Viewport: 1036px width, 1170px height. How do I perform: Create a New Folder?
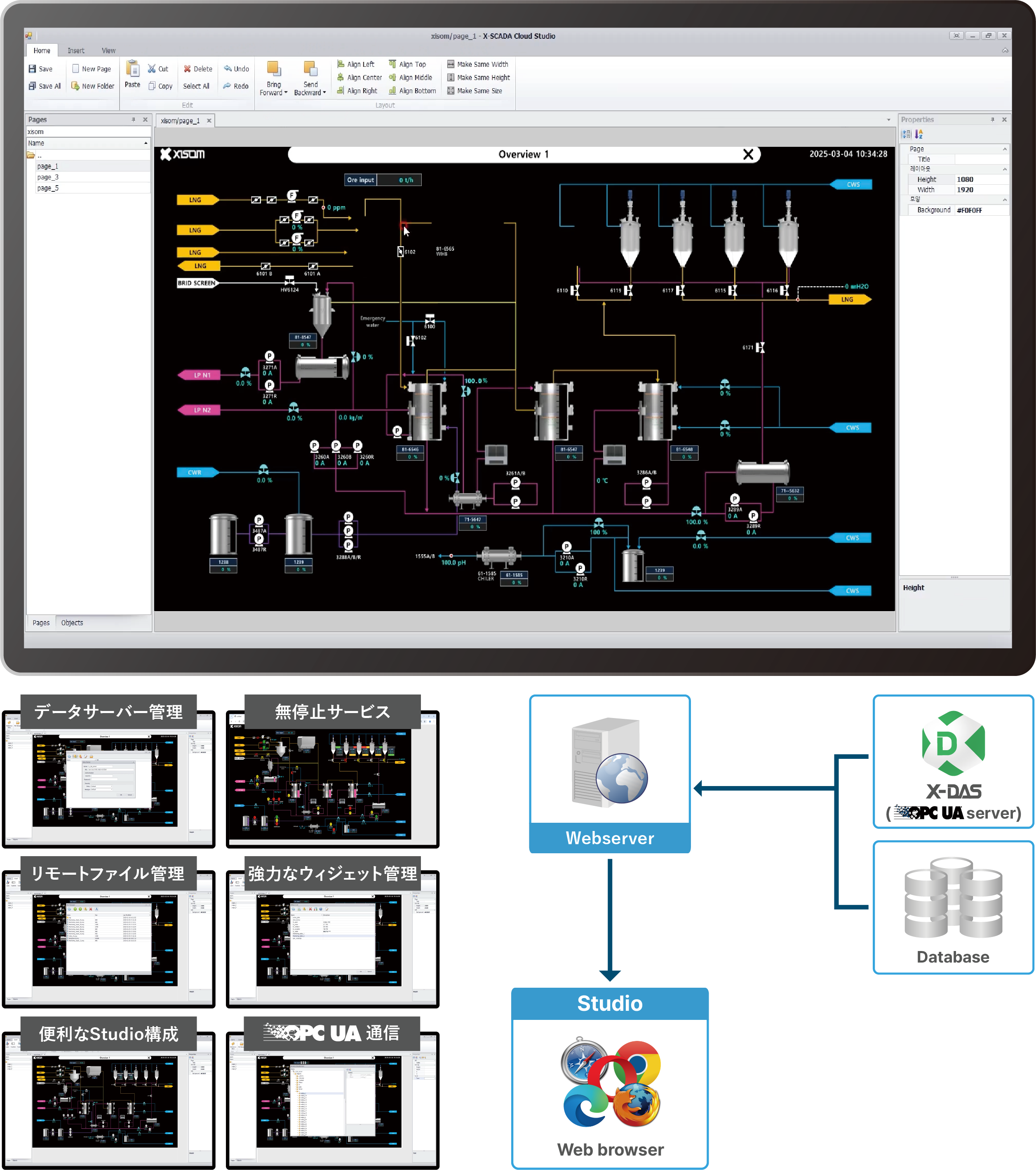pos(93,86)
